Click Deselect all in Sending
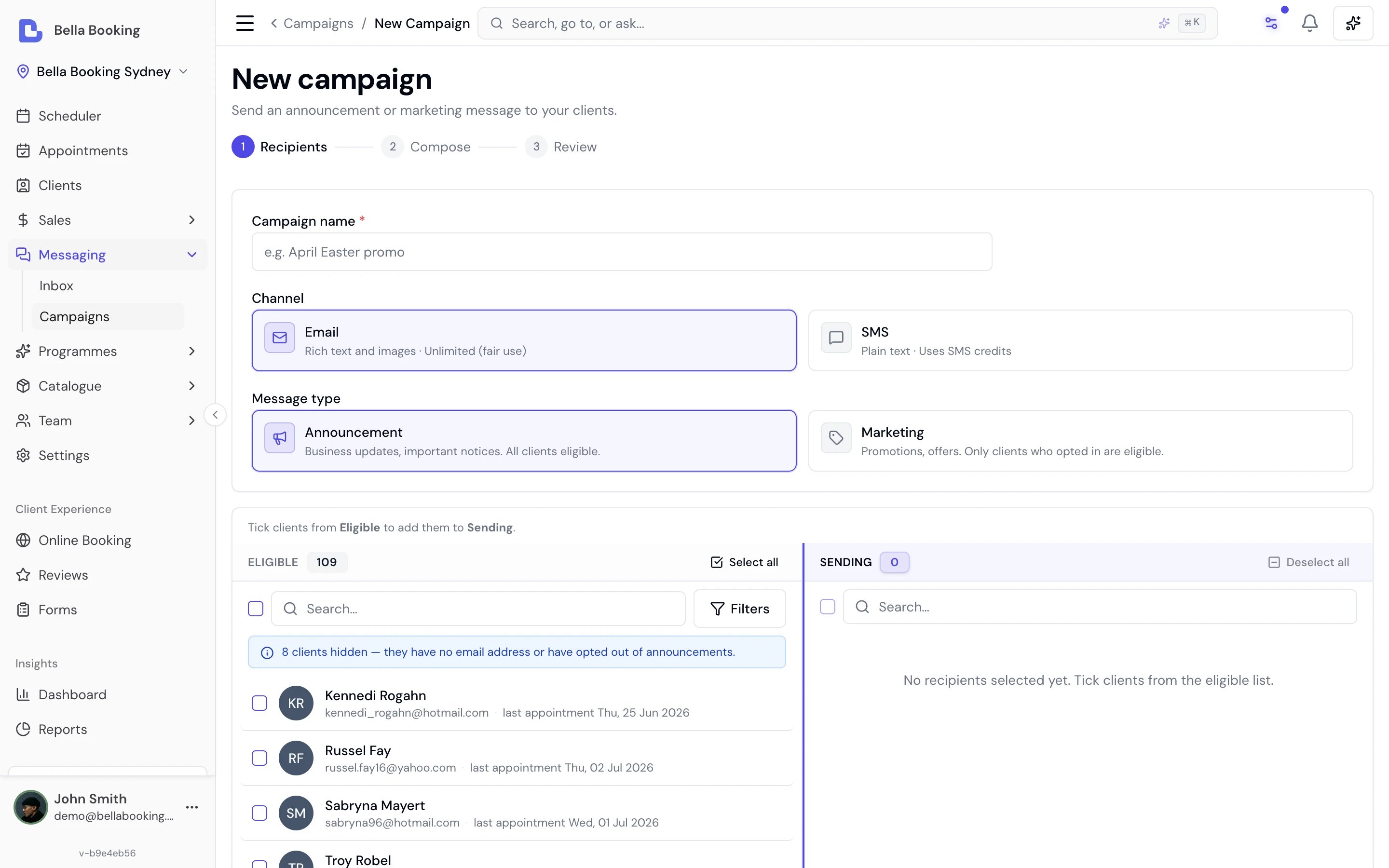 (x=1308, y=562)
